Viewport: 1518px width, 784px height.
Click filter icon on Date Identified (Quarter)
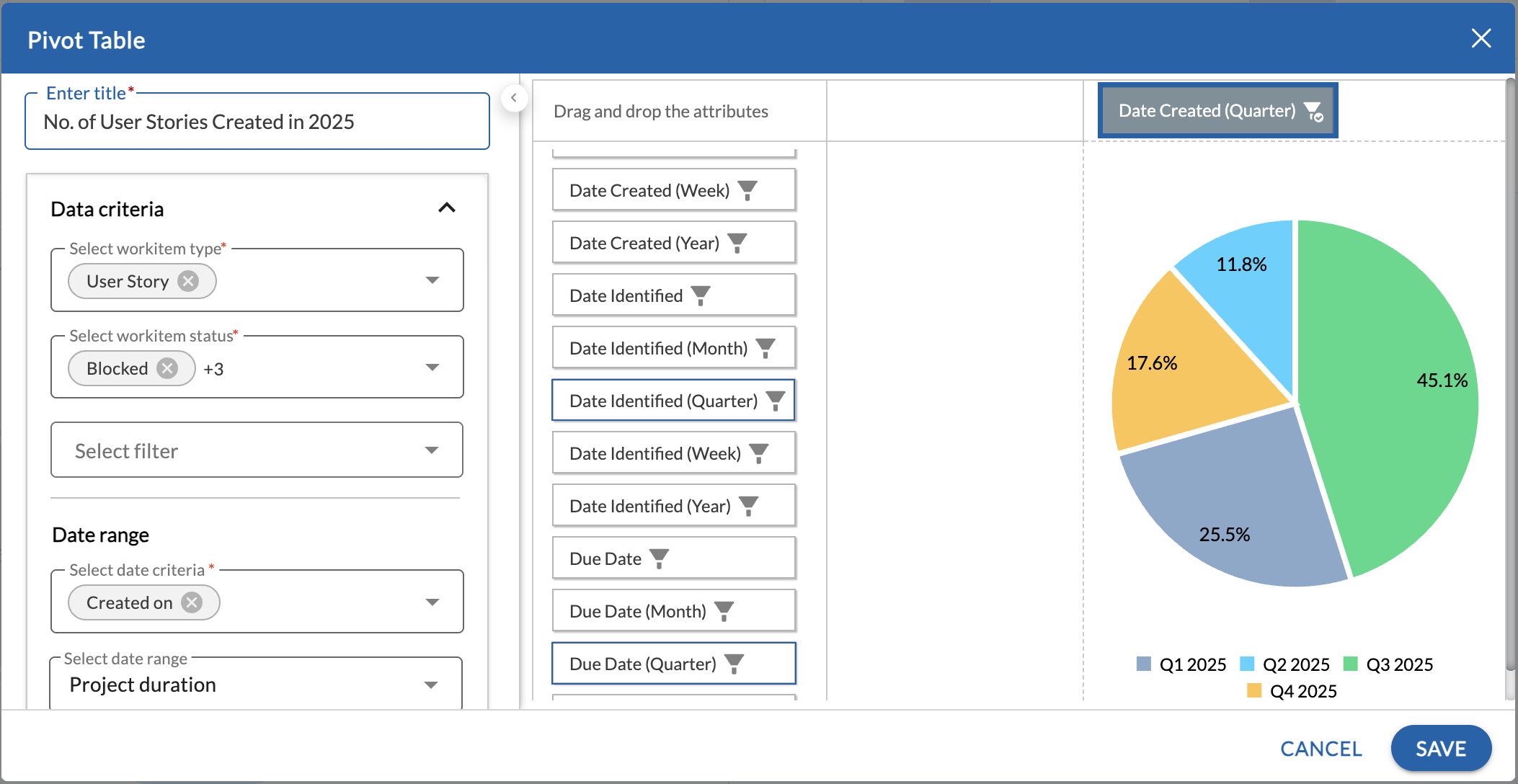(776, 401)
